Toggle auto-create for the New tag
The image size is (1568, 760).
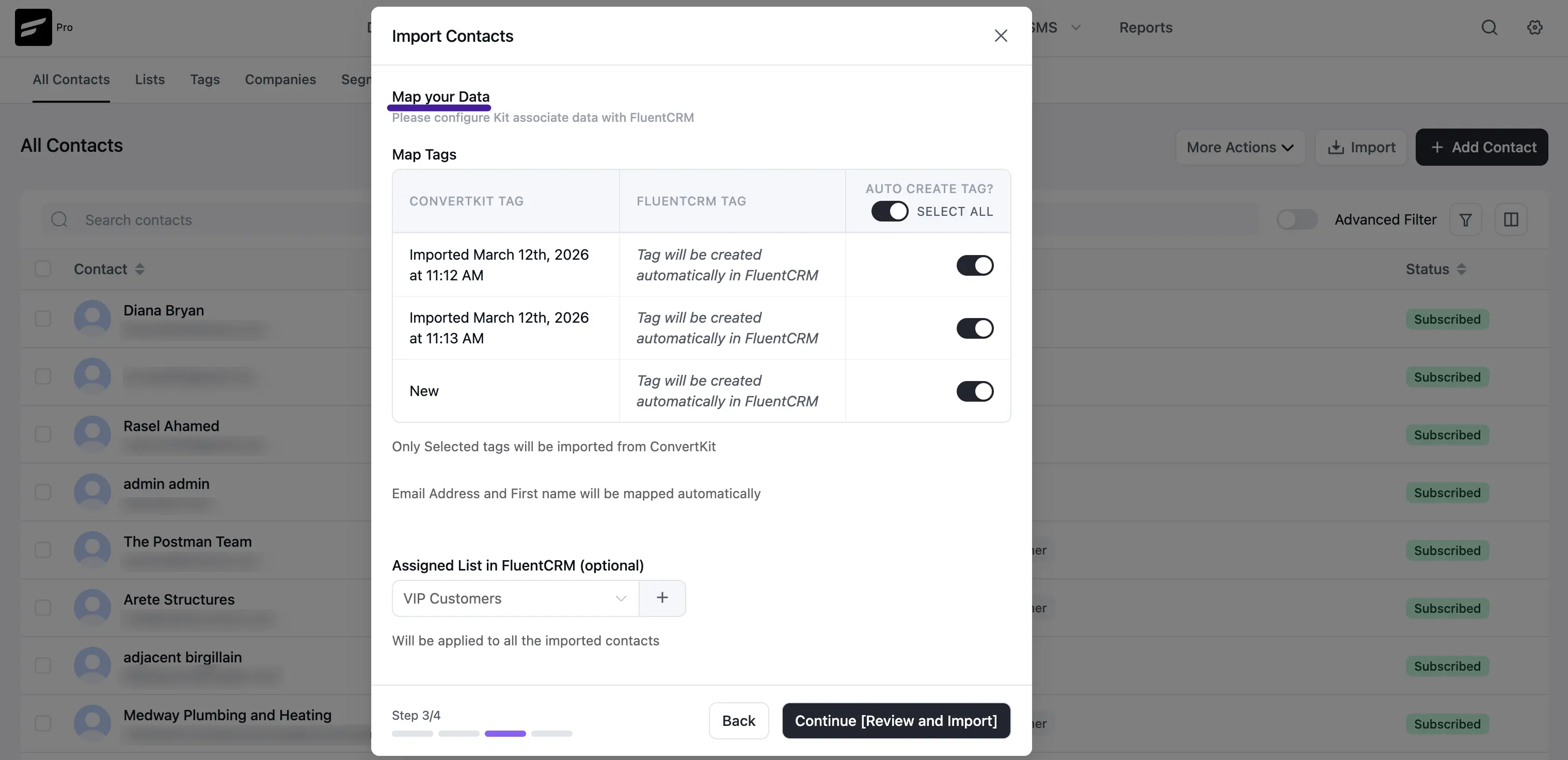coord(975,391)
